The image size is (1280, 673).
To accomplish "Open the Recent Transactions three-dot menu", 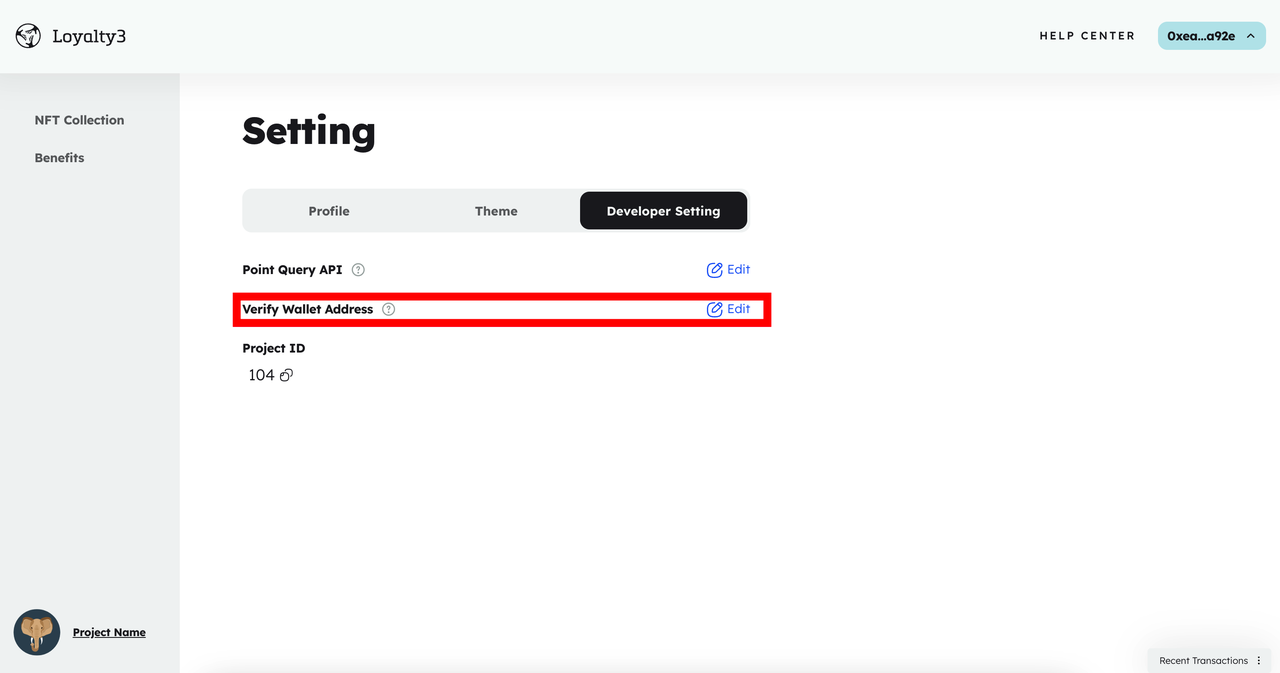I will 1259,661.
